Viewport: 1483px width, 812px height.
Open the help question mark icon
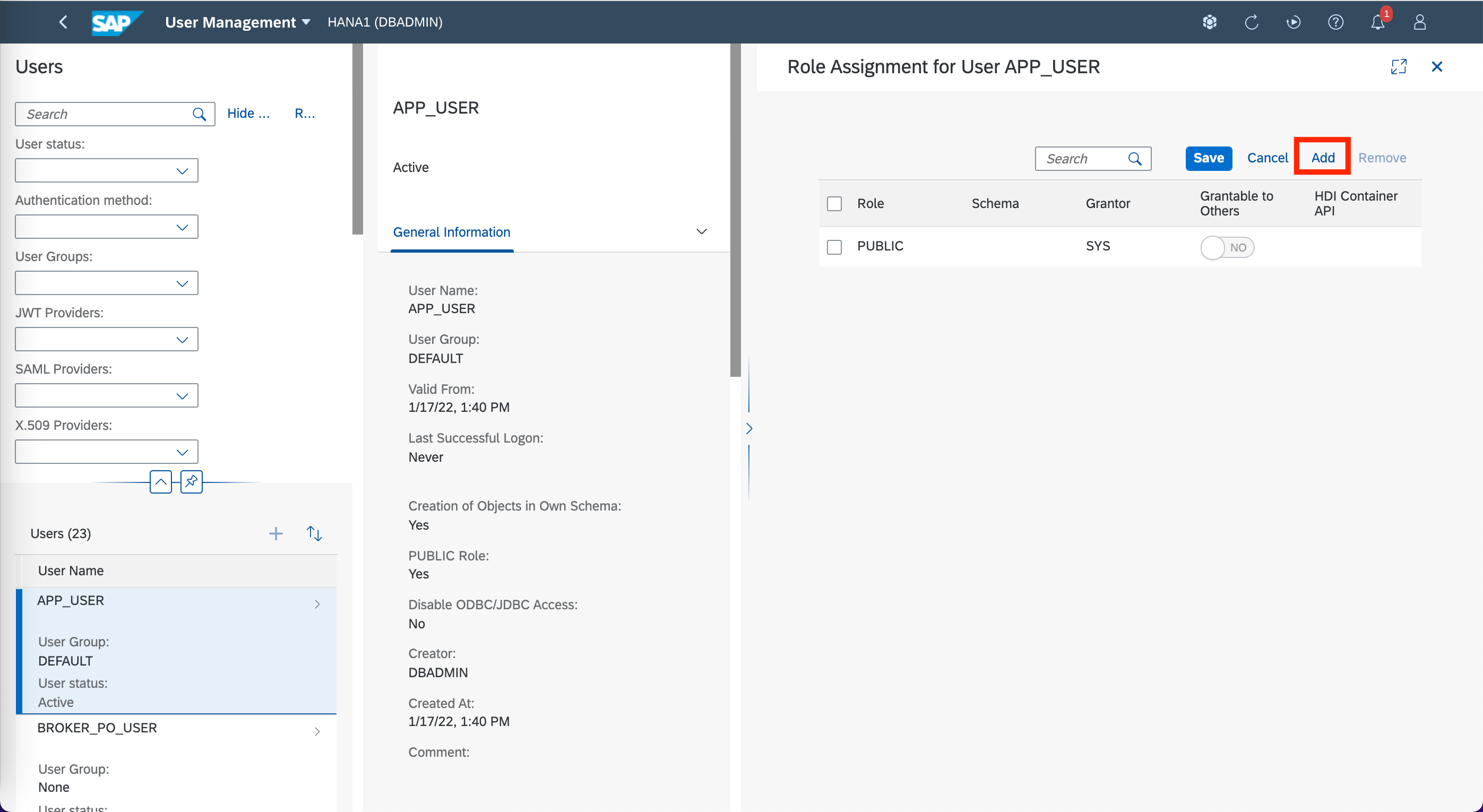coord(1335,22)
